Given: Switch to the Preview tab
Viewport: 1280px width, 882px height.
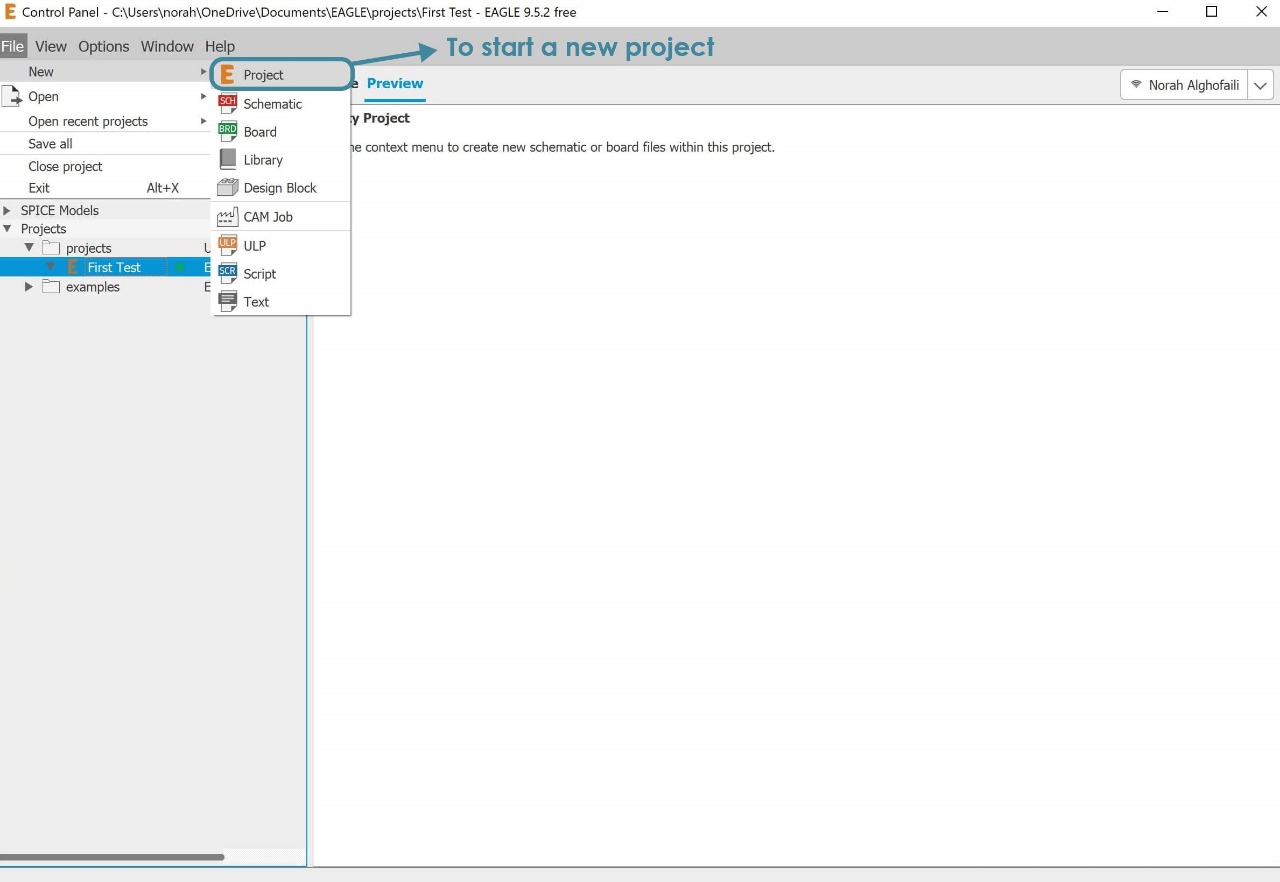Looking at the screenshot, I should tap(395, 84).
